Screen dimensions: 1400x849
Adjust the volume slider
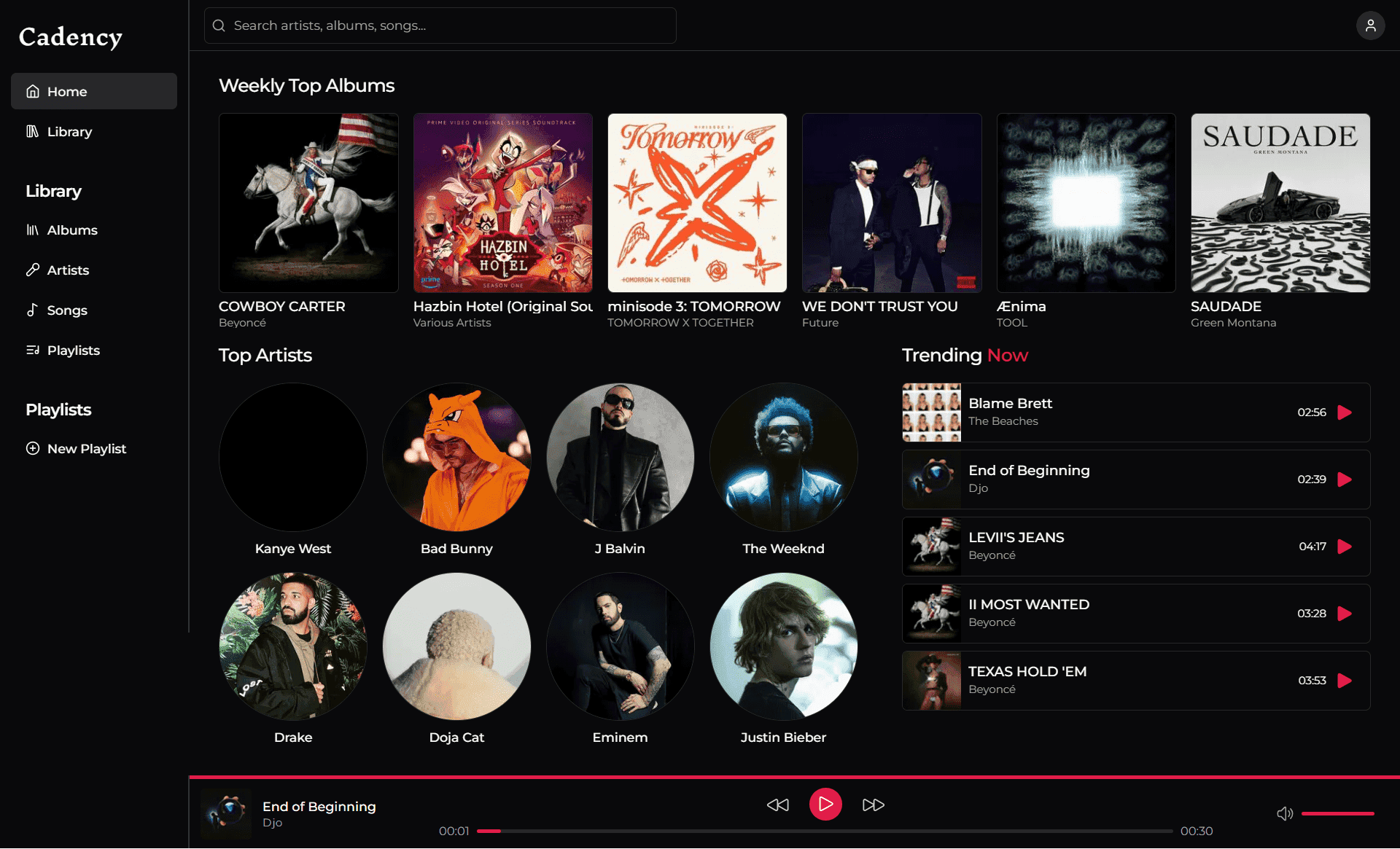pyautogui.click(x=1337, y=813)
